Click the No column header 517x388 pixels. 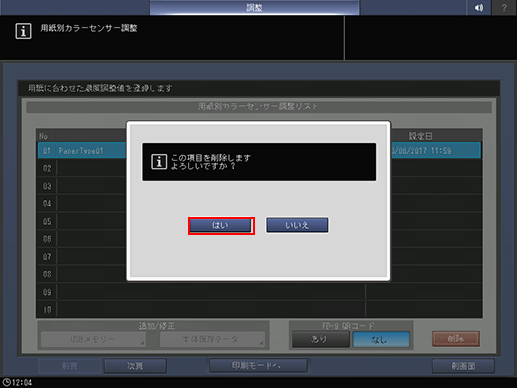43,136
